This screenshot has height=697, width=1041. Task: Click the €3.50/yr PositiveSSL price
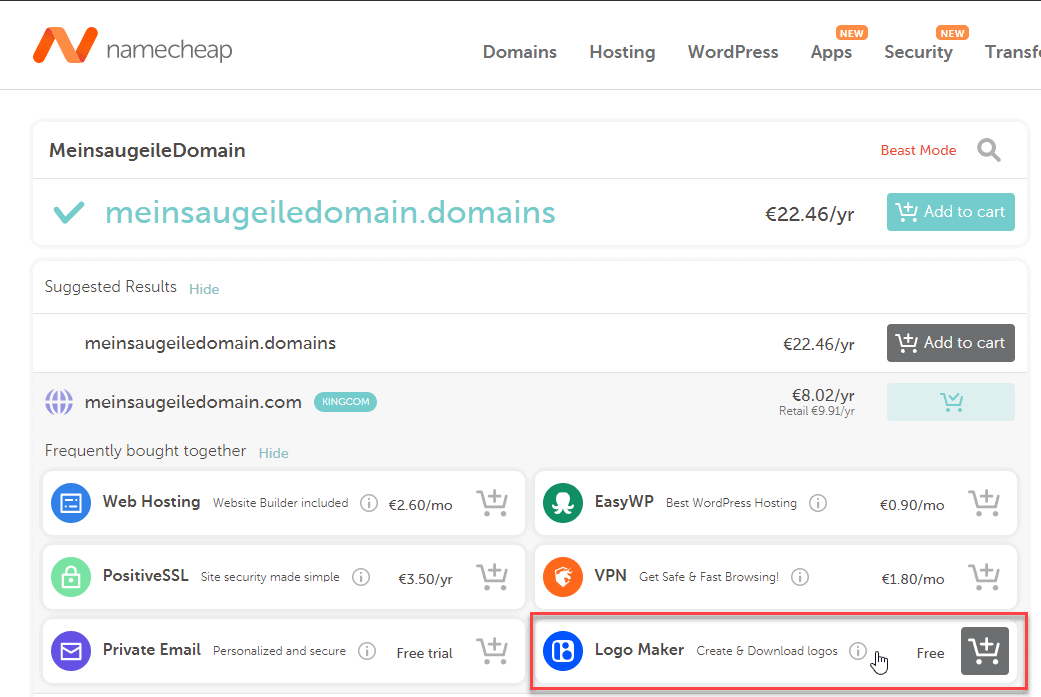pos(425,579)
